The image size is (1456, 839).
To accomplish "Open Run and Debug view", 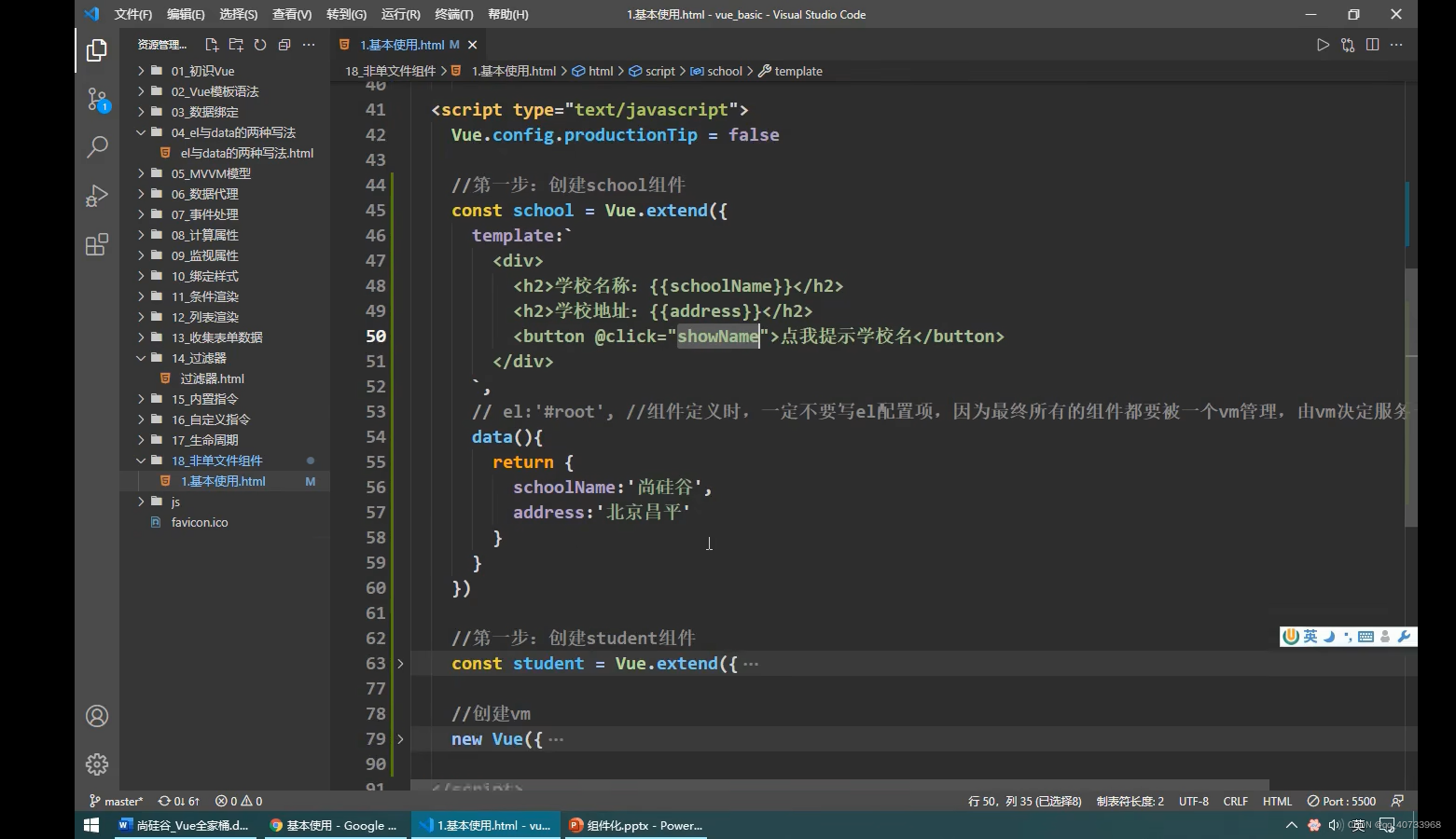I will click(x=97, y=195).
